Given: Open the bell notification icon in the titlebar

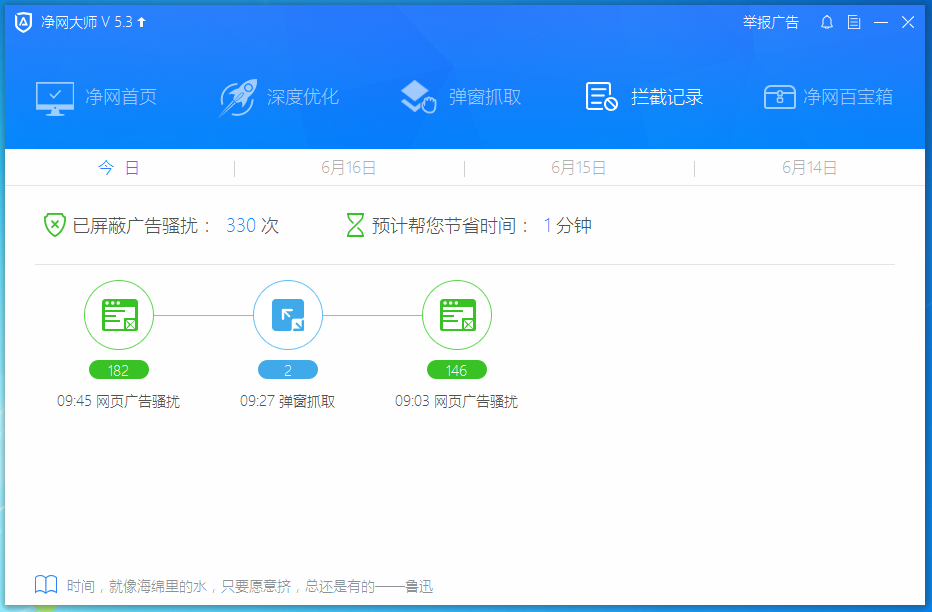Looking at the screenshot, I should point(827,21).
